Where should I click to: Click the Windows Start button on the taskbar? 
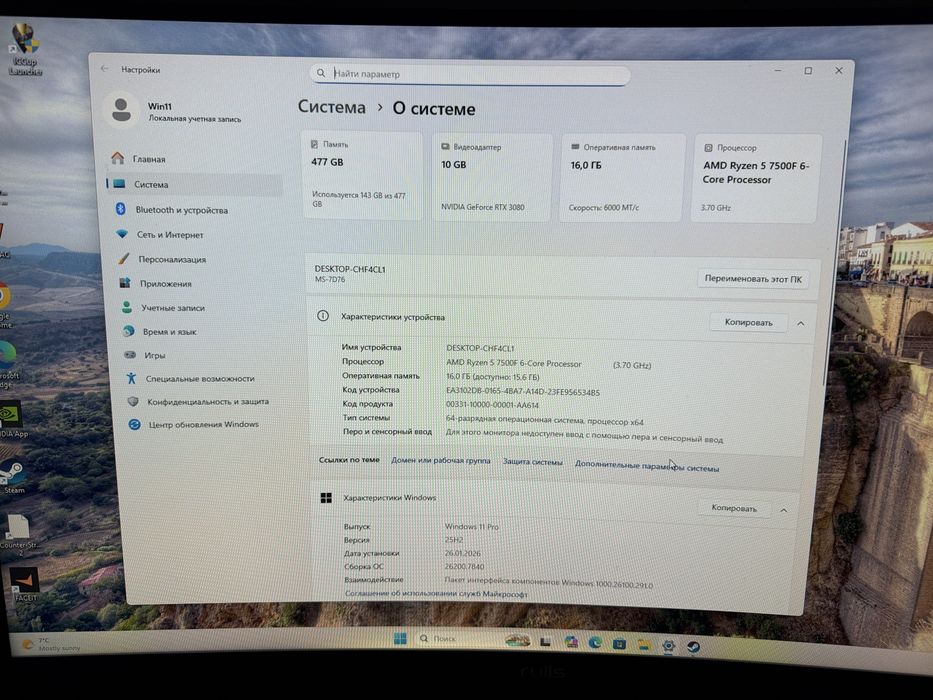click(x=400, y=638)
